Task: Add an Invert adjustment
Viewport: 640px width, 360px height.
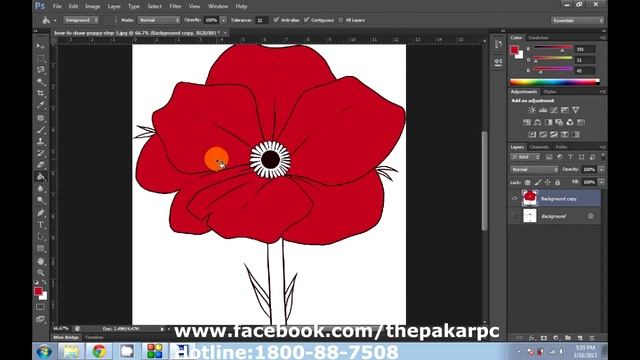Action: coord(532,134)
